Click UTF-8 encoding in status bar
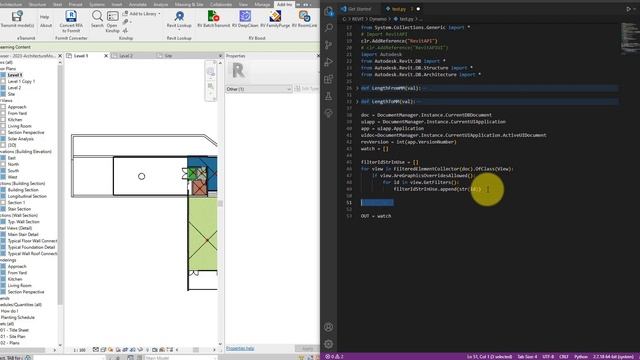 [x=548, y=357]
